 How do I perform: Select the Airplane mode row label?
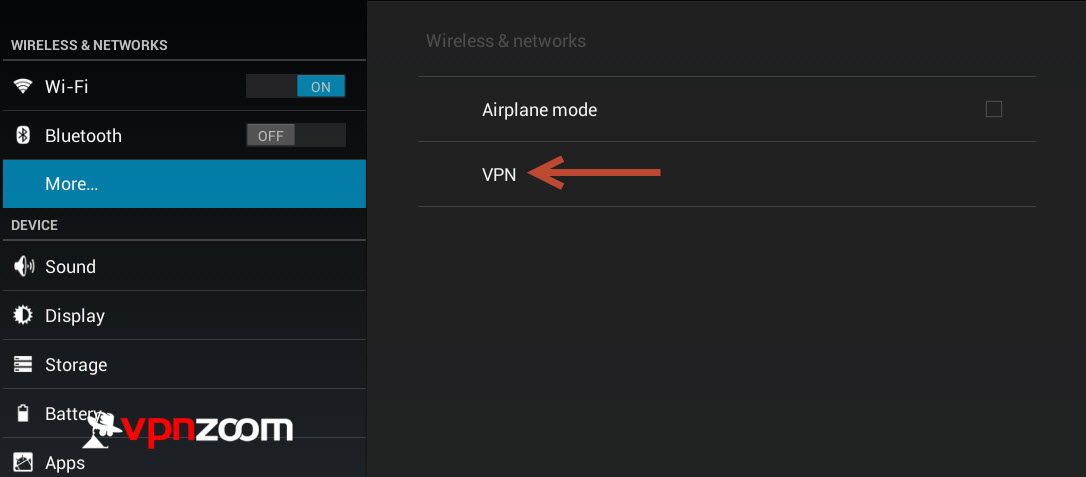pos(540,109)
